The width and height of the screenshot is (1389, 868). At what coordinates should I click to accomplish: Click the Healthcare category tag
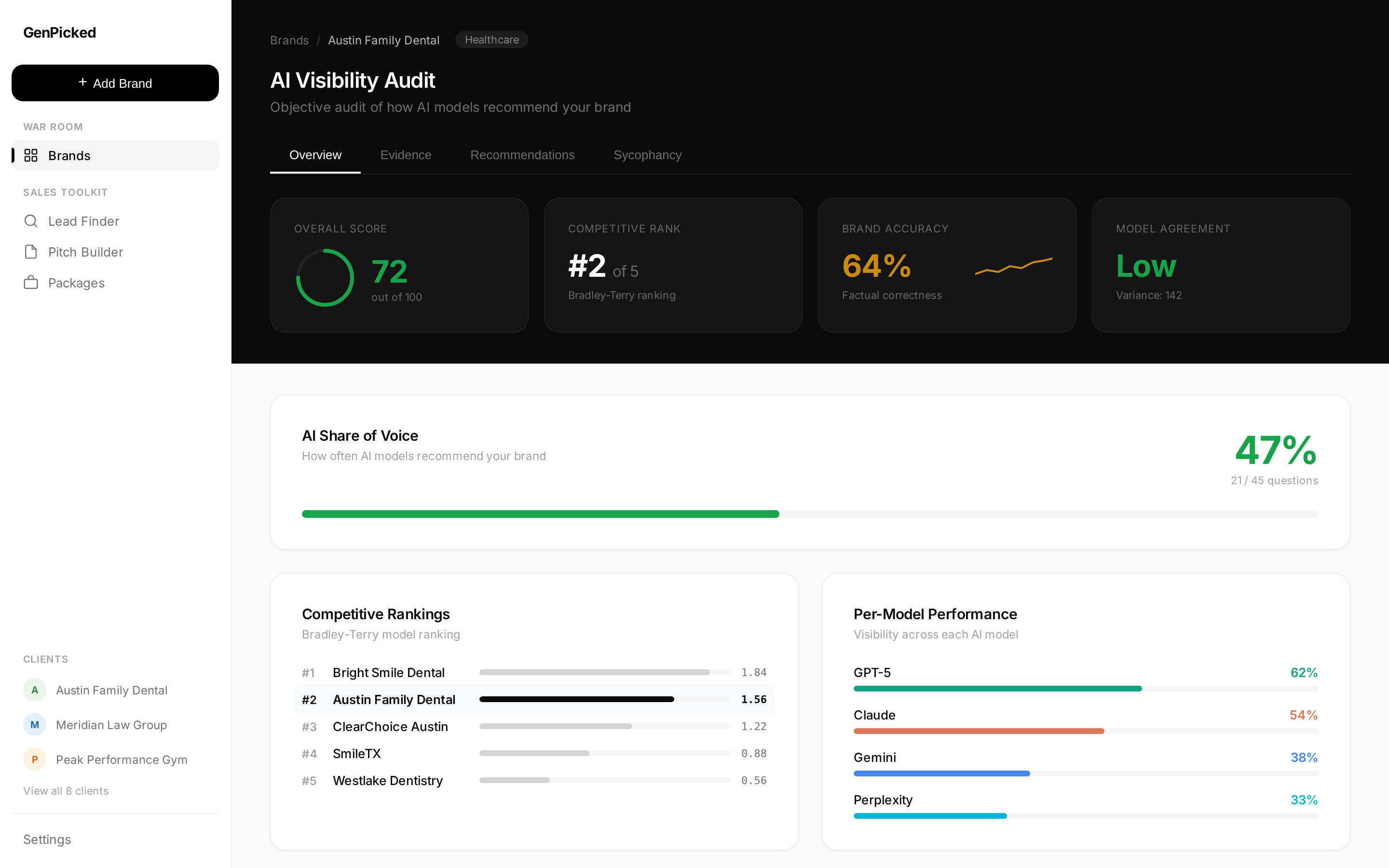(x=491, y=40)
